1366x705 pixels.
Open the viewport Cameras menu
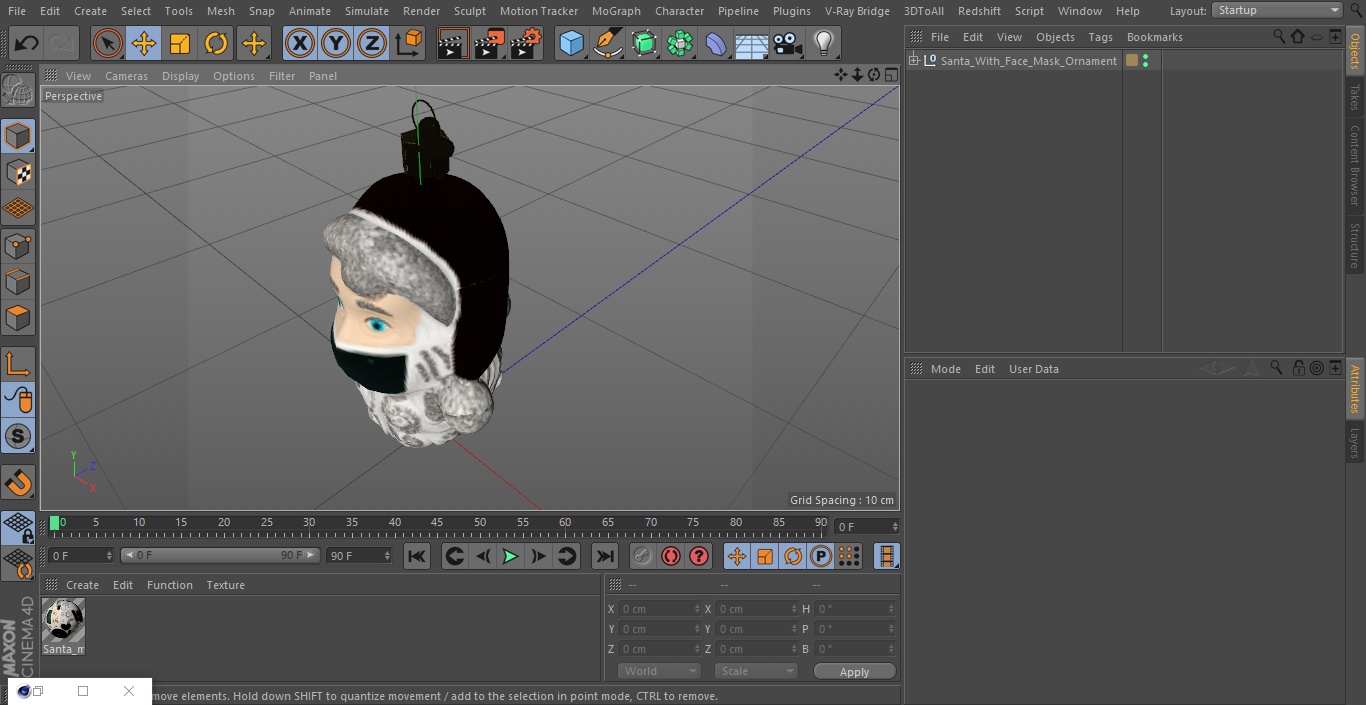126,76
